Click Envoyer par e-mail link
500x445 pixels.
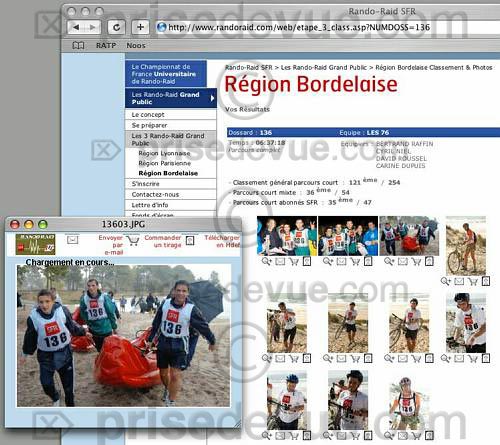111,245
